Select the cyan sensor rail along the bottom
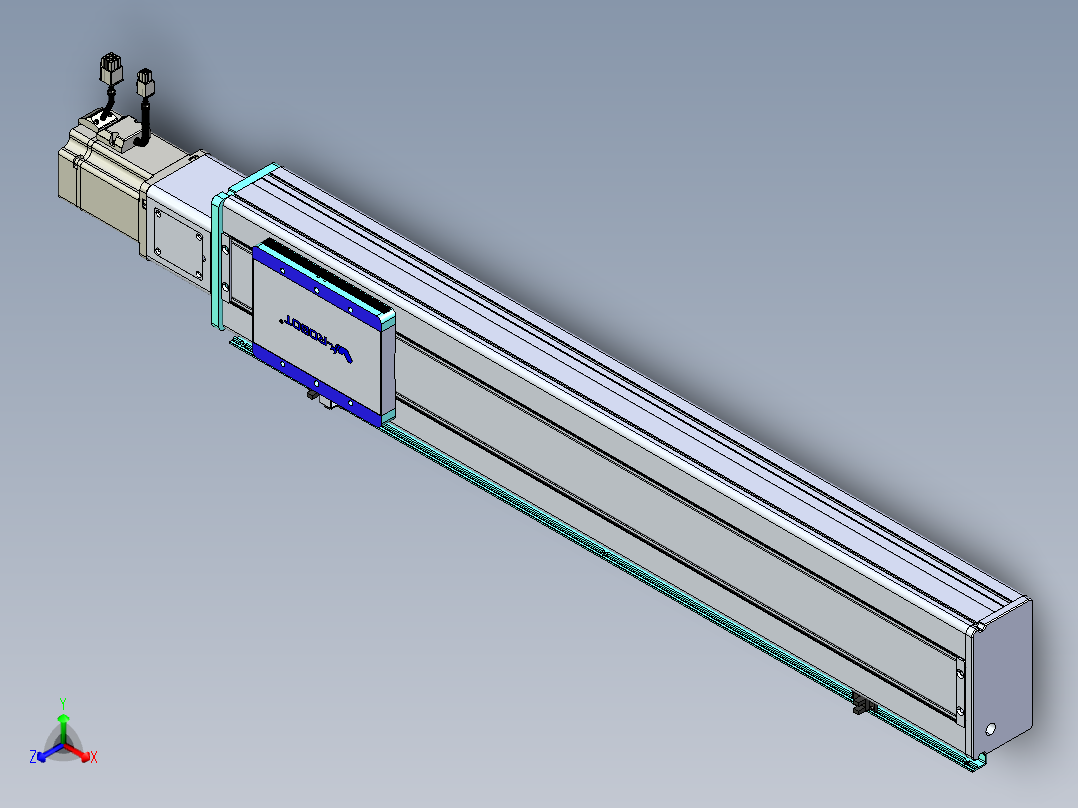Screen dimensions: 1078x808 coord(605,554)
